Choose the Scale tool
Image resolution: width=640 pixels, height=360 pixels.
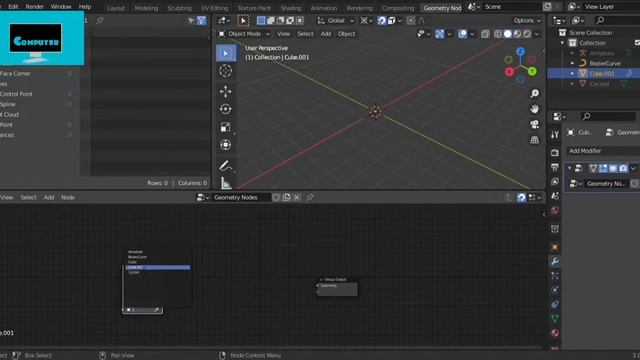tap(226, 127)
